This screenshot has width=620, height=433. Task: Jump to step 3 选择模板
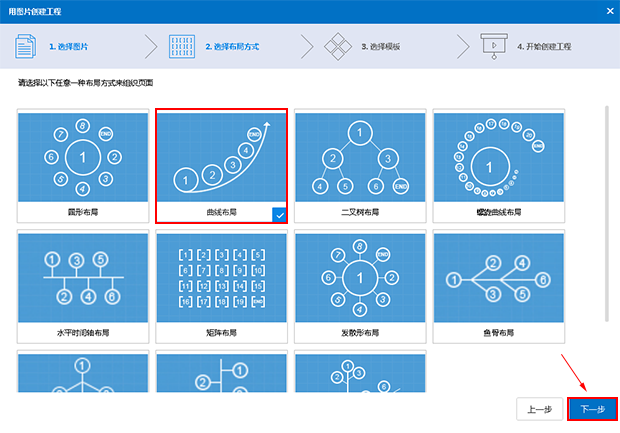[381, 47]
